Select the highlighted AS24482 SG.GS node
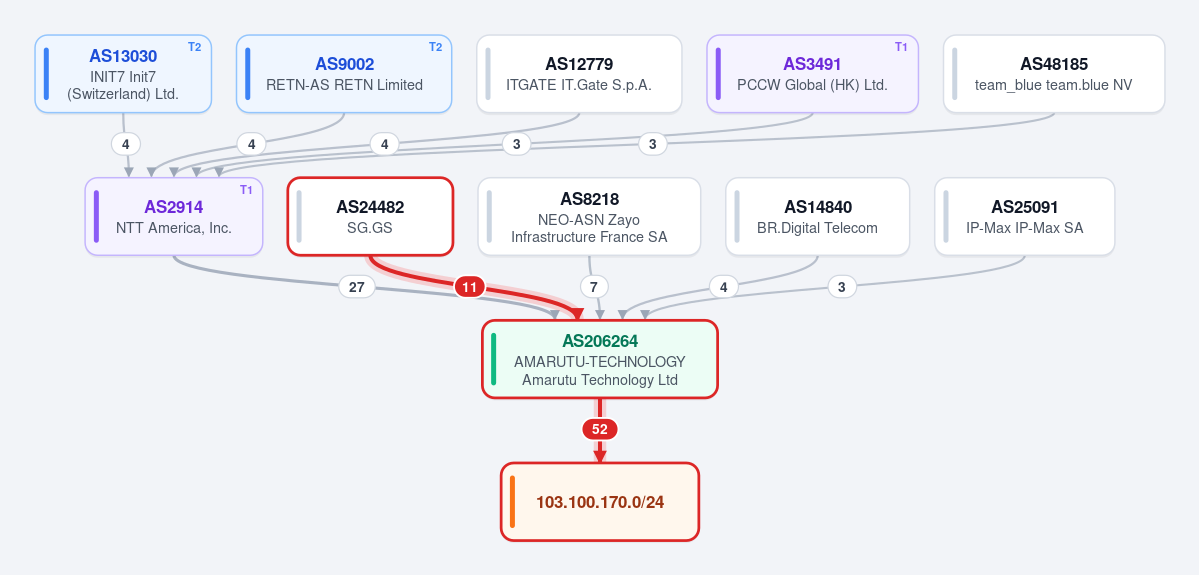Image resolution: width=1199 pixels, height=575 pixels. pyautogui.click(x=370, y=216)
